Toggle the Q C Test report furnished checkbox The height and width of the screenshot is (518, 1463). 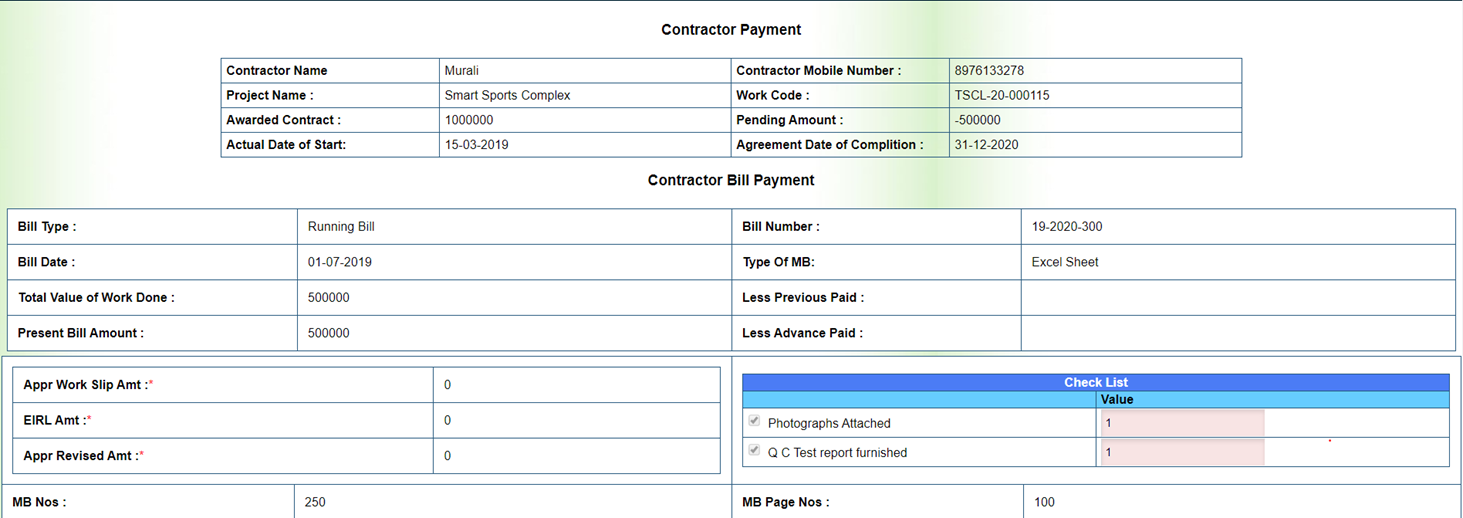[x=754, y=451]
